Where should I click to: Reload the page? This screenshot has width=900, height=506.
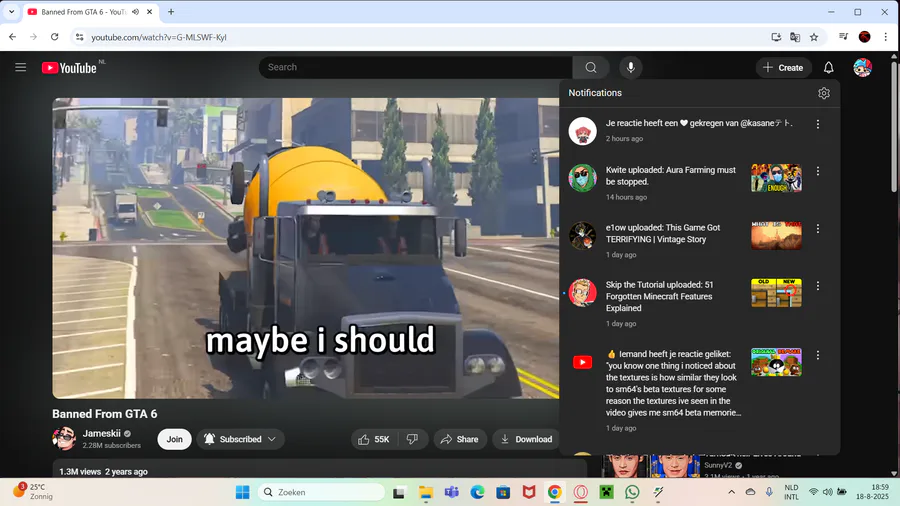pyautogui.click(x=55, y=37)
